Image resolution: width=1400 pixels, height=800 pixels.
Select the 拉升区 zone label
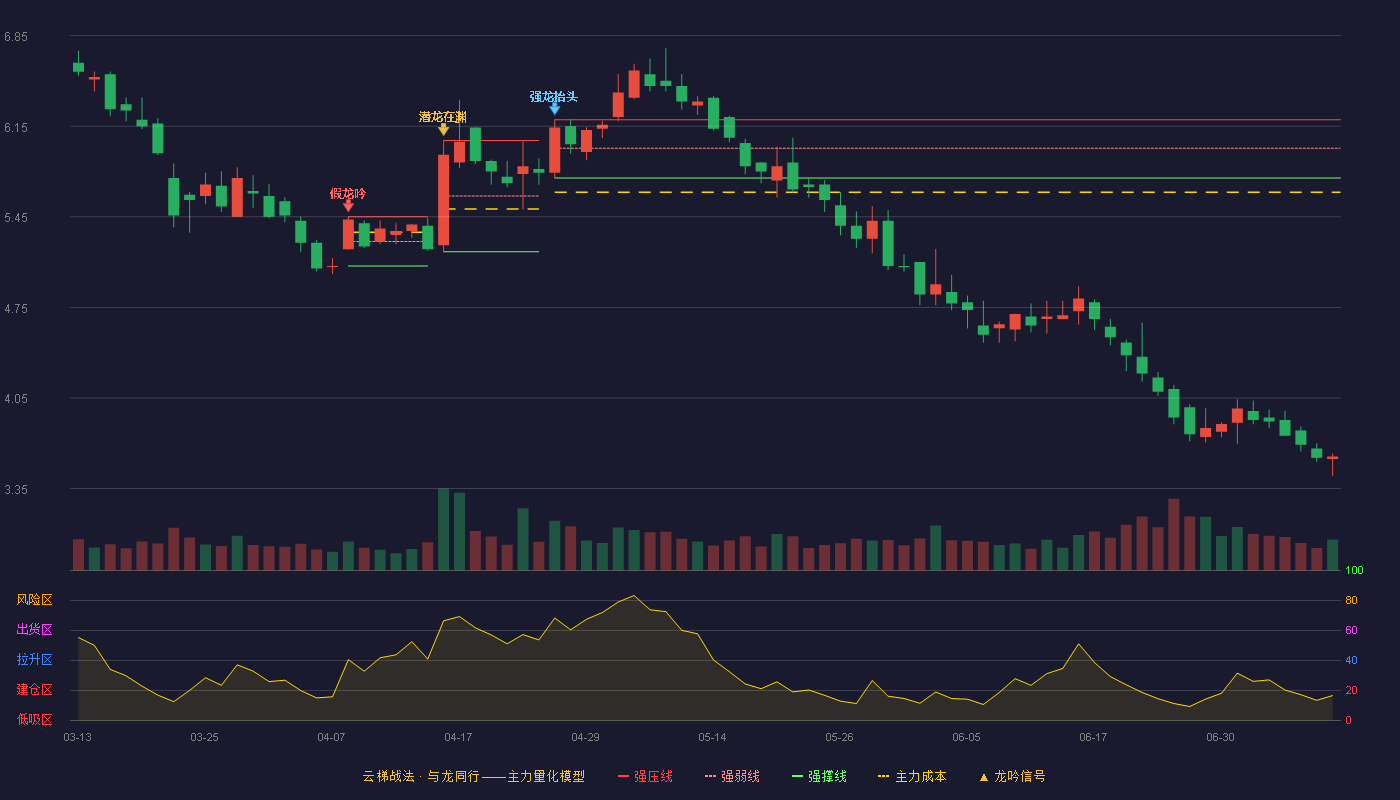(34, 660)
